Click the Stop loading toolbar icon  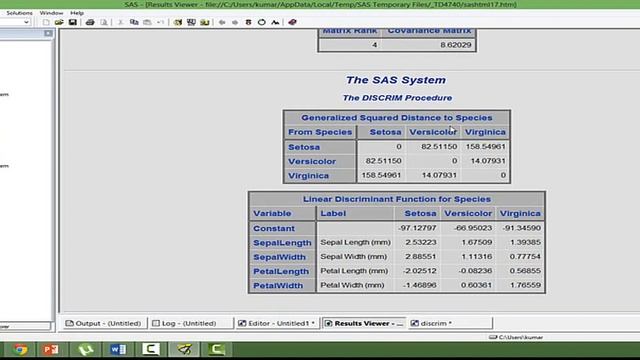248,22
